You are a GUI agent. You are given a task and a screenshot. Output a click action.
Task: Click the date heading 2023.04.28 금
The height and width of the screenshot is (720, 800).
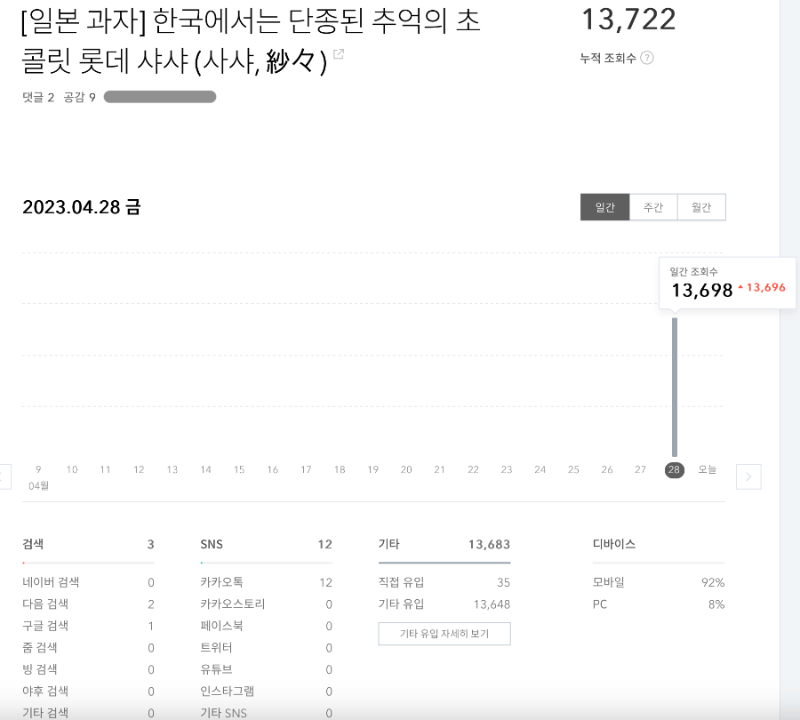click(82, 207)
